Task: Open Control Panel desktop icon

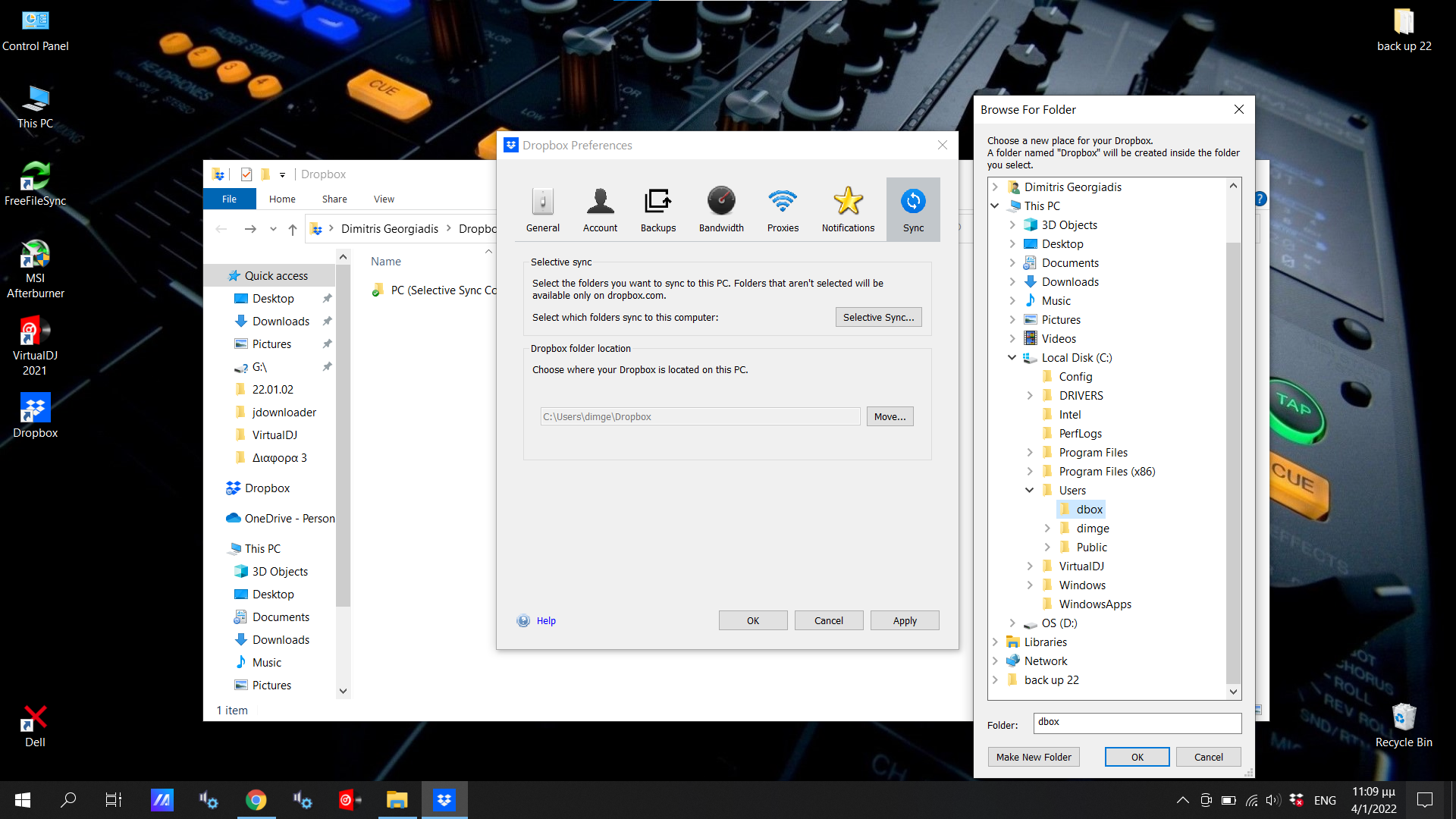Action: (x=35, y=31)
